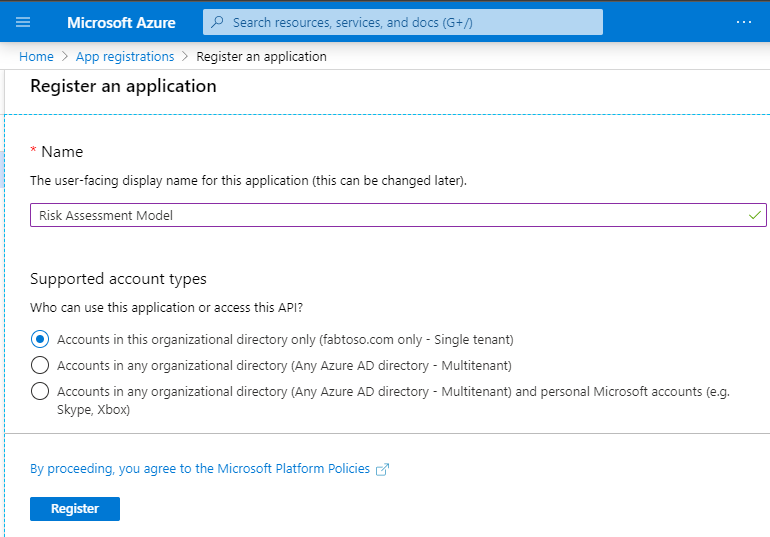Click the green checkmark in Name field
The height and width of the screenshot is (537, 770).
[x=755, y=215]
